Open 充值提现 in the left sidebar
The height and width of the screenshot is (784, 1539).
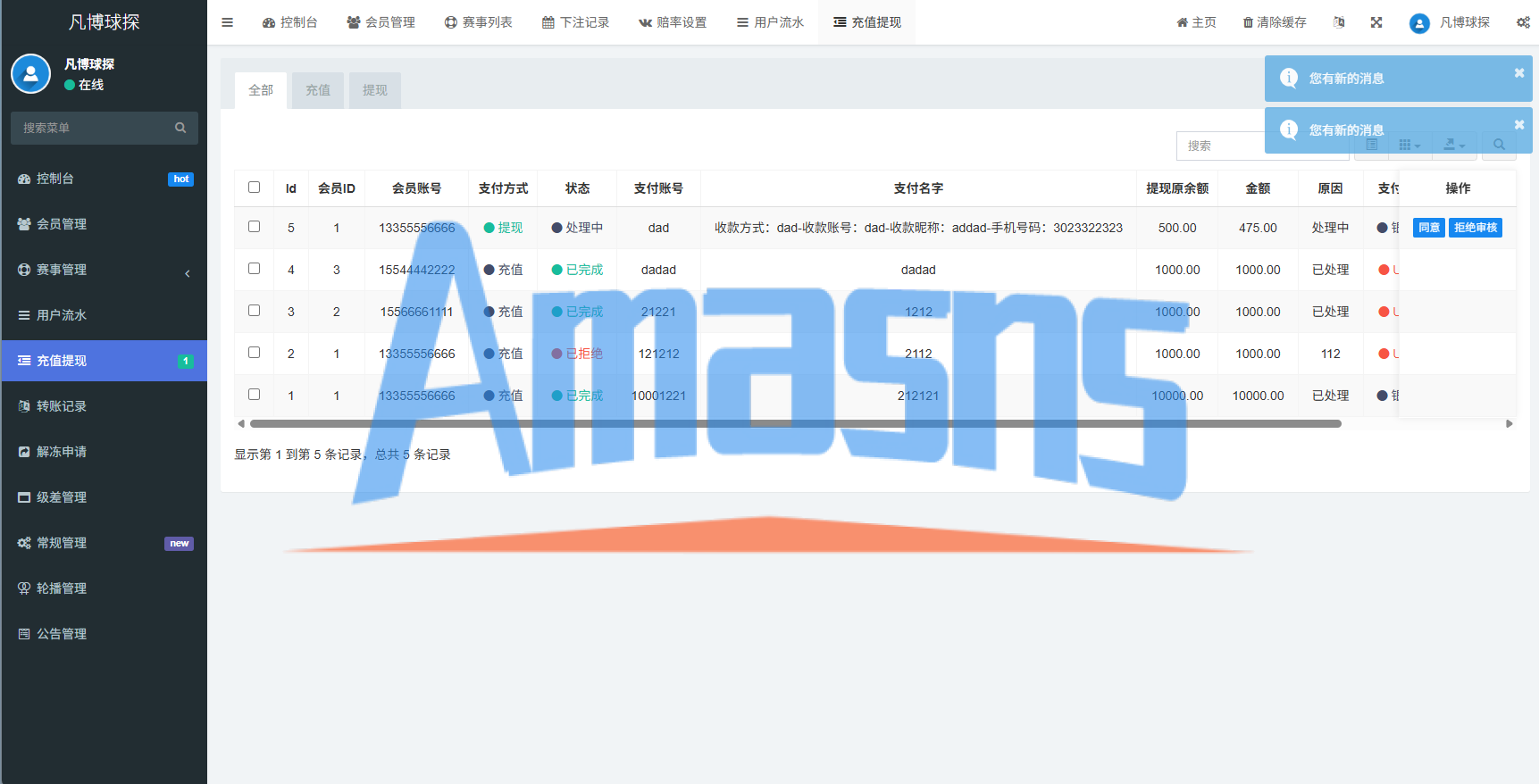point(105,361)
